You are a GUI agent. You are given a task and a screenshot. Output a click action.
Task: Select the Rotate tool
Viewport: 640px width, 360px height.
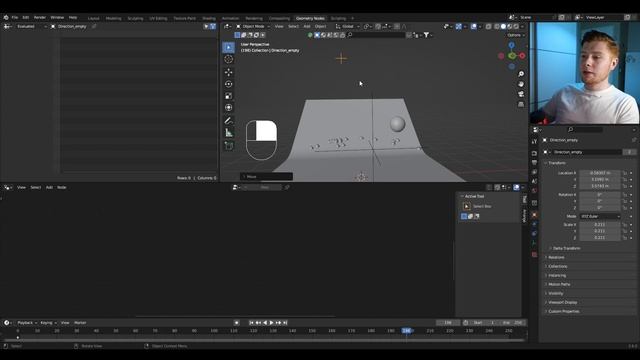pyautogui.click(x=228, y=84)
